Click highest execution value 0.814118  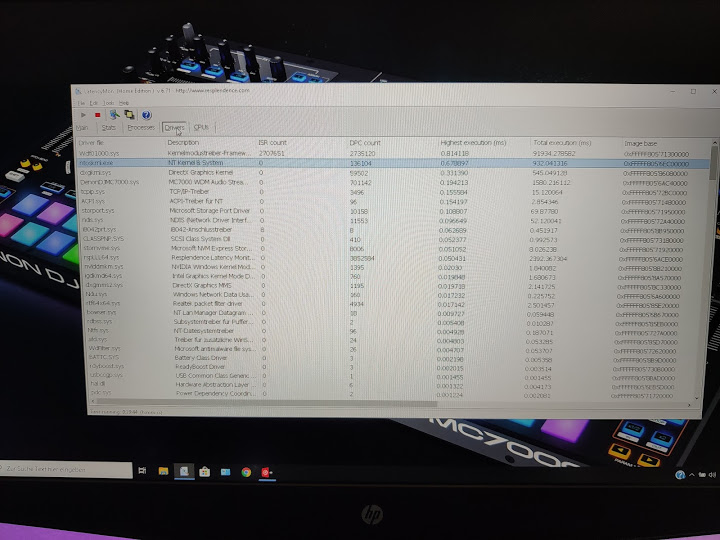(x=455, y=153)
